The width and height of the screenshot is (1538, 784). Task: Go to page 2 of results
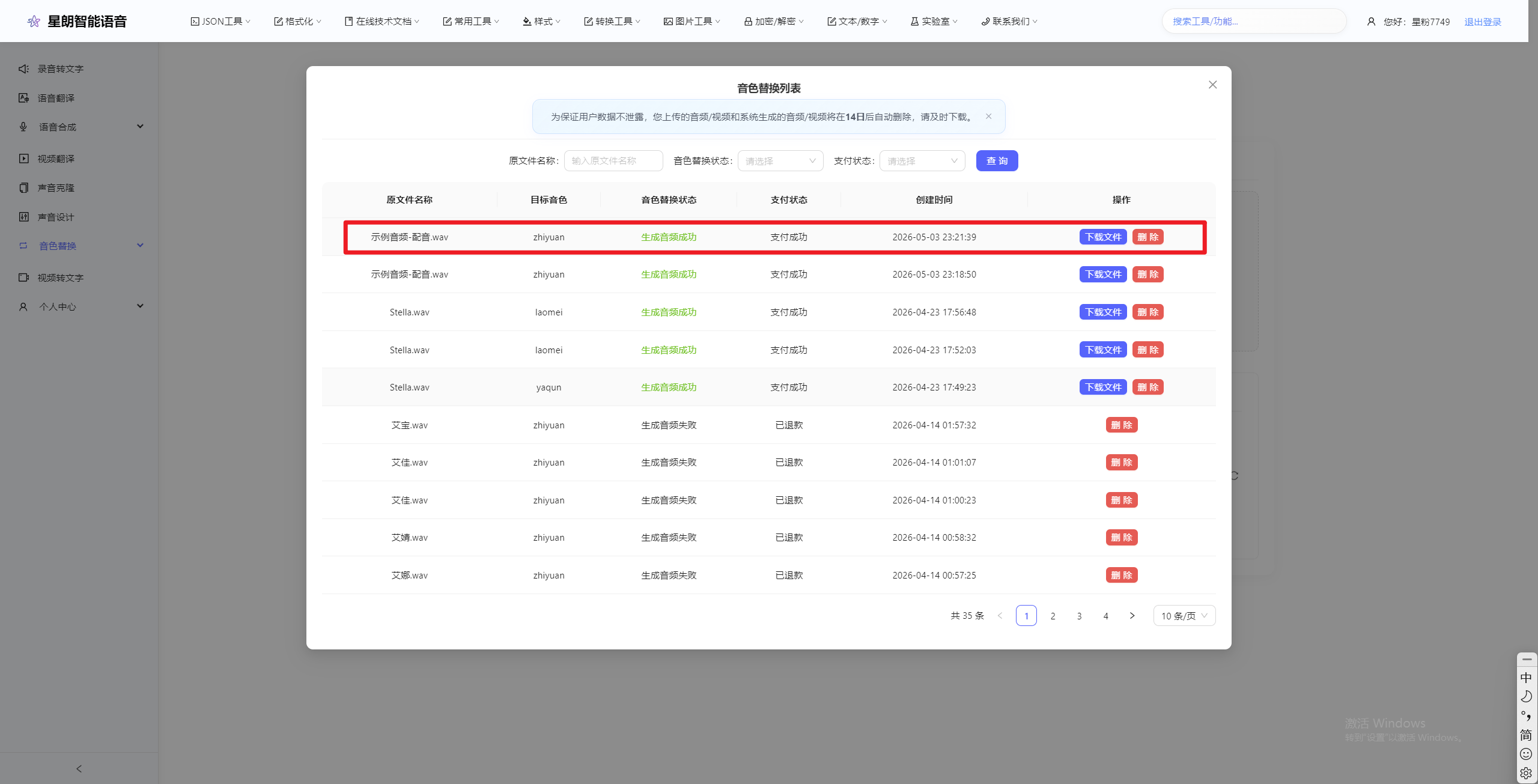click(x=1053, y=616)
